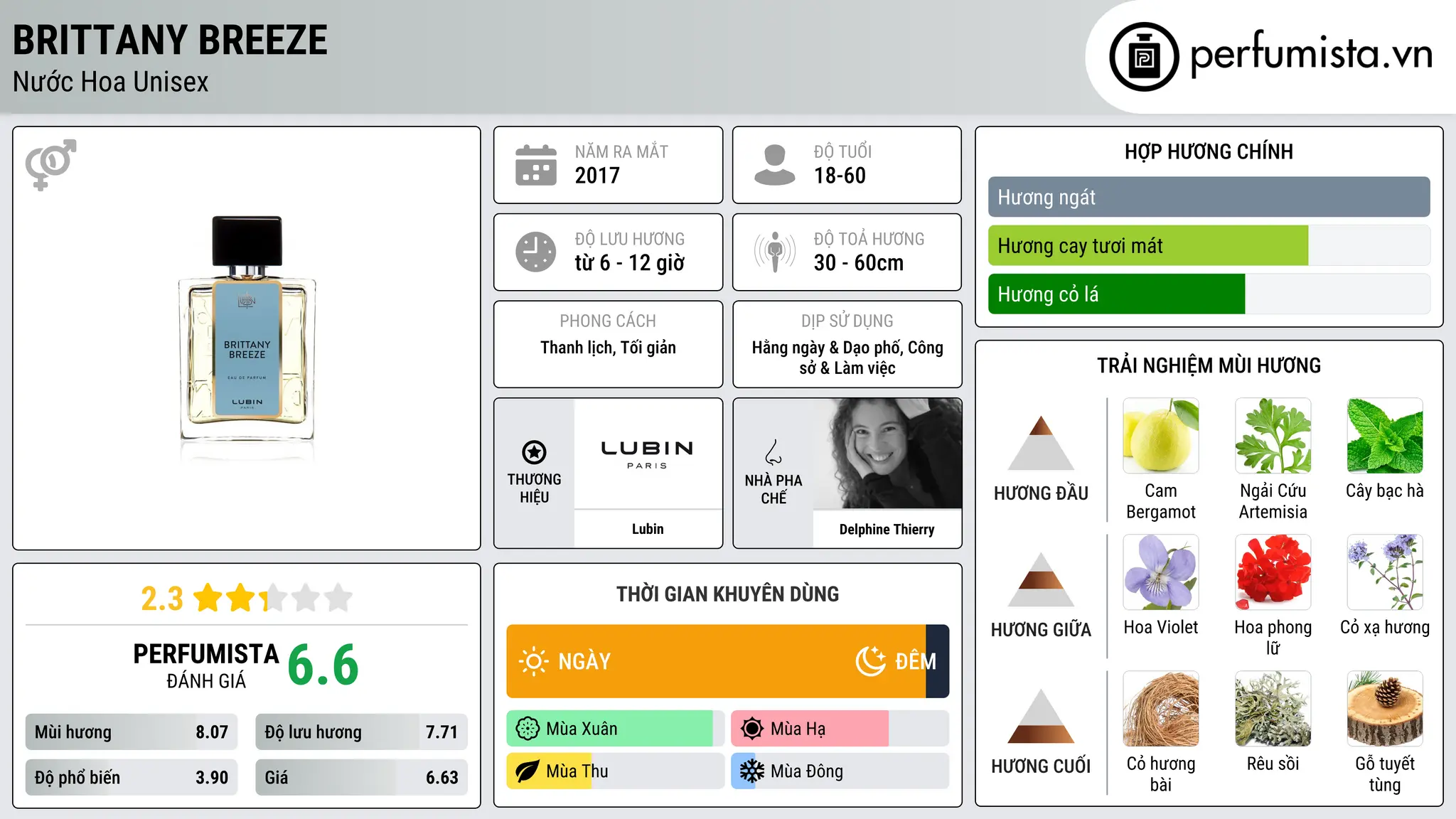Click the sillage value 30 - 60cm

pyautogui.click(x=859, y=263)
